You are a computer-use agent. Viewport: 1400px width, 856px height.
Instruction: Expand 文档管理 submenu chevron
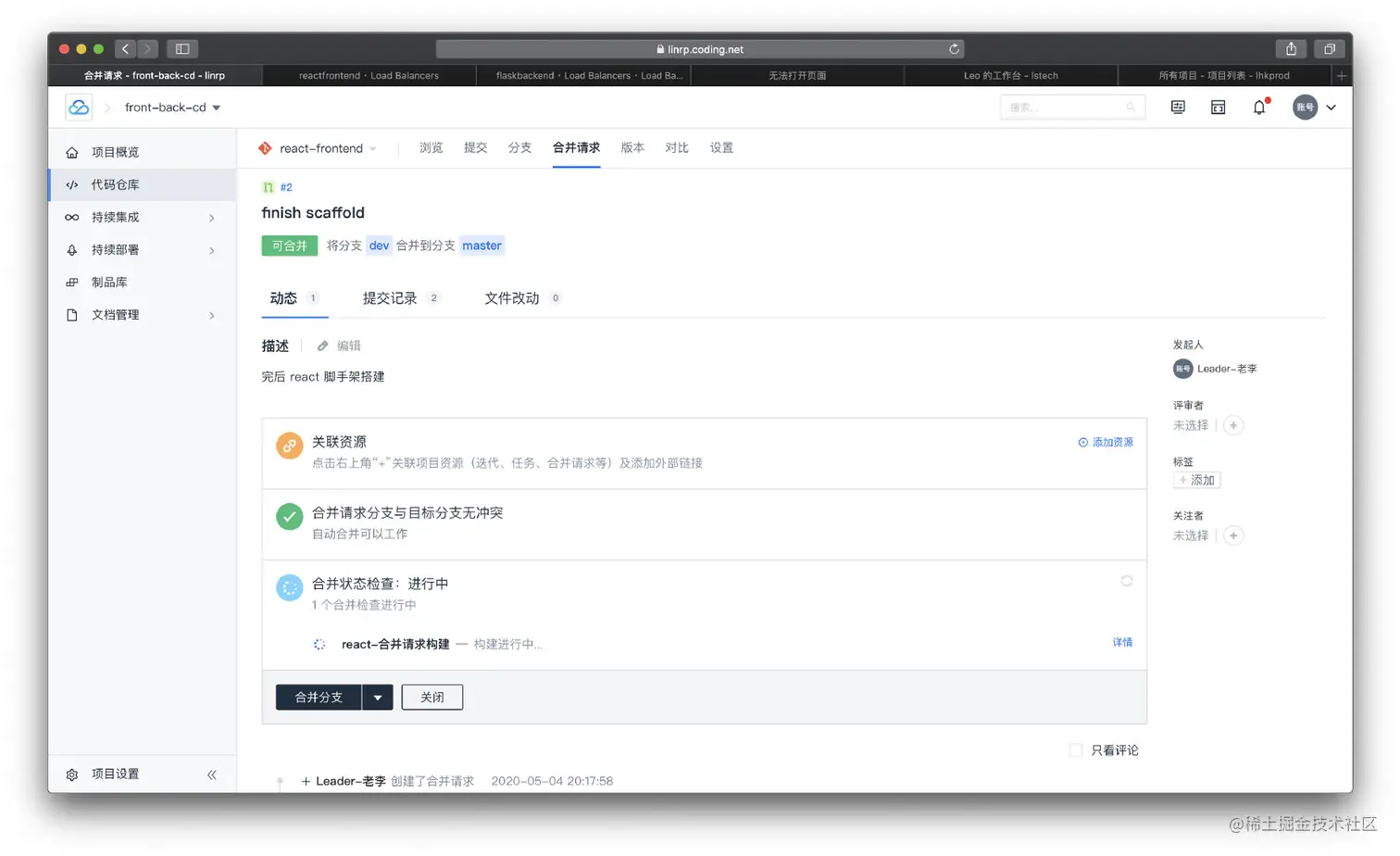(212, 316)
